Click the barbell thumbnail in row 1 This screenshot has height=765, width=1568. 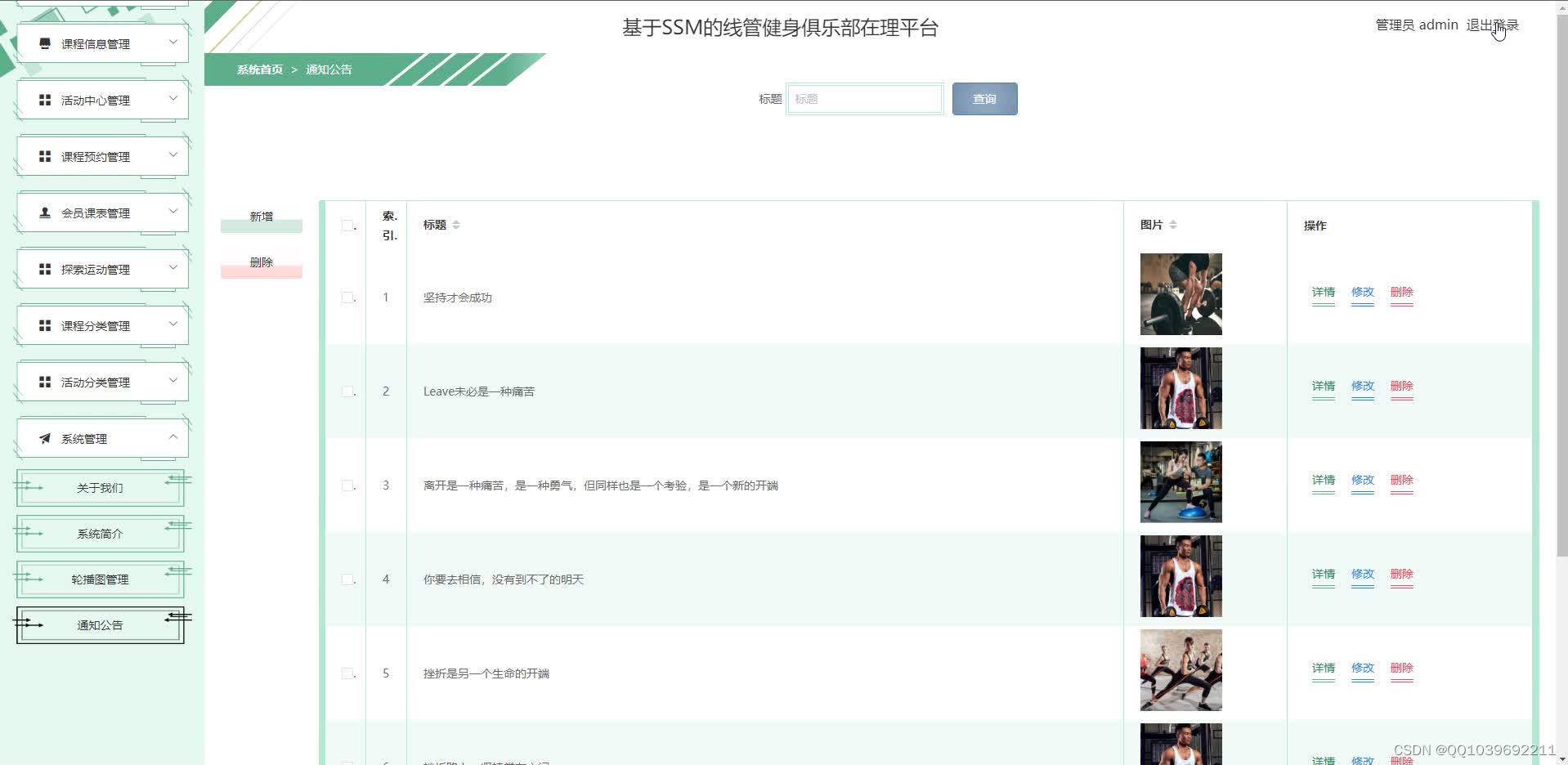pos(1181,294)
